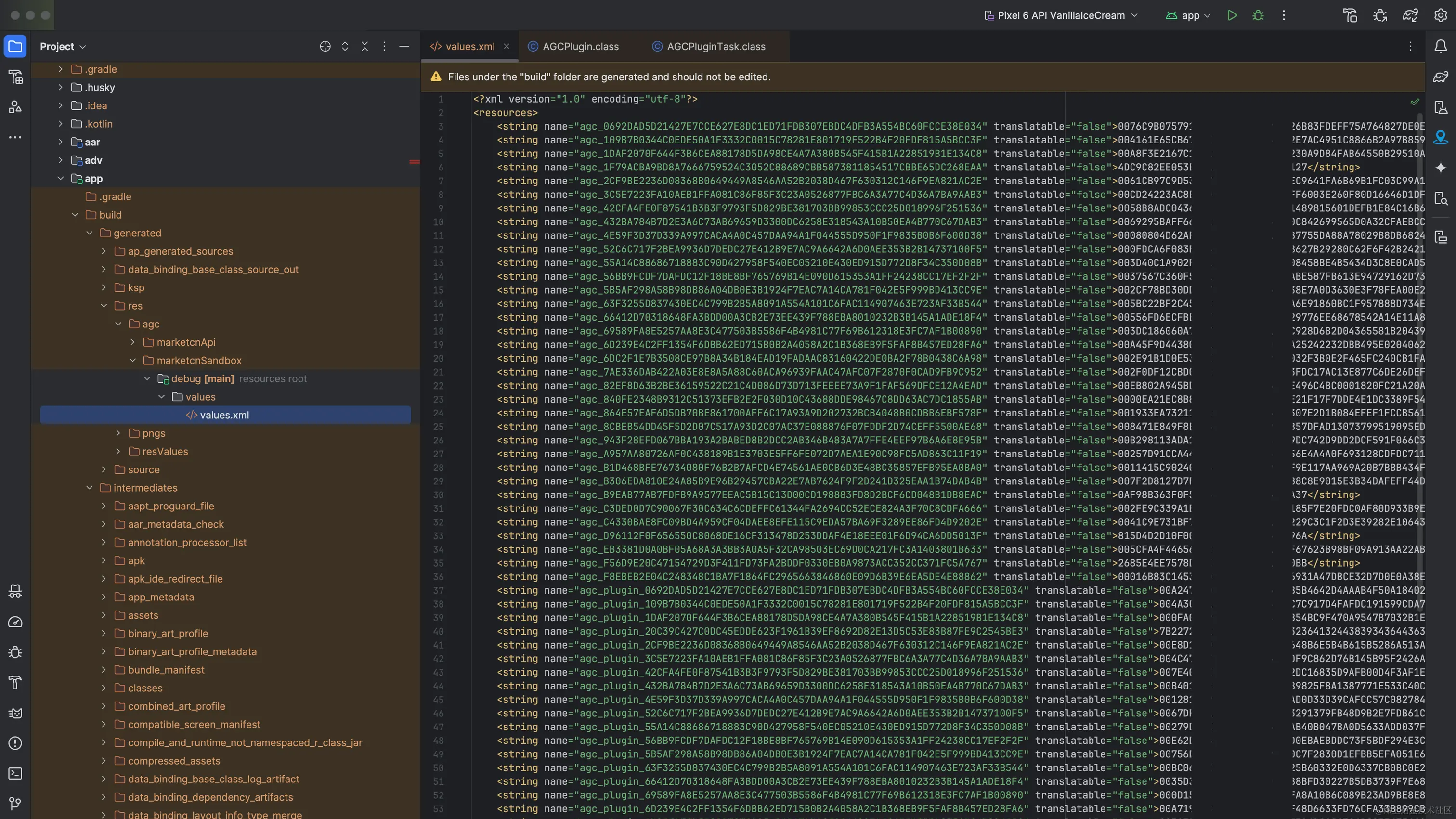Open the Notifications bell panel

(1441, 47)
